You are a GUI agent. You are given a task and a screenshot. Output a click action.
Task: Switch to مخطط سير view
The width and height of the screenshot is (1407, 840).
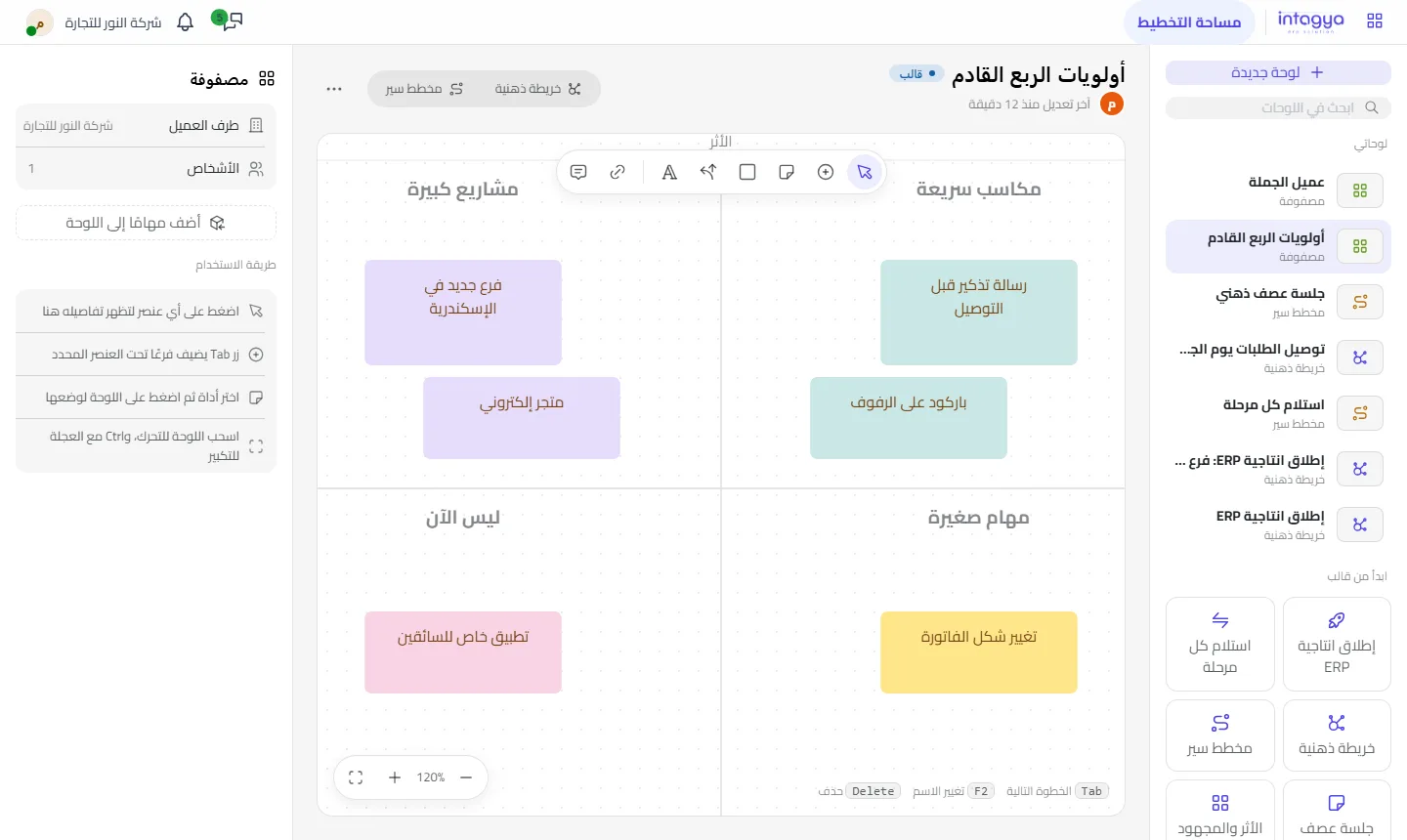point(424,89)
